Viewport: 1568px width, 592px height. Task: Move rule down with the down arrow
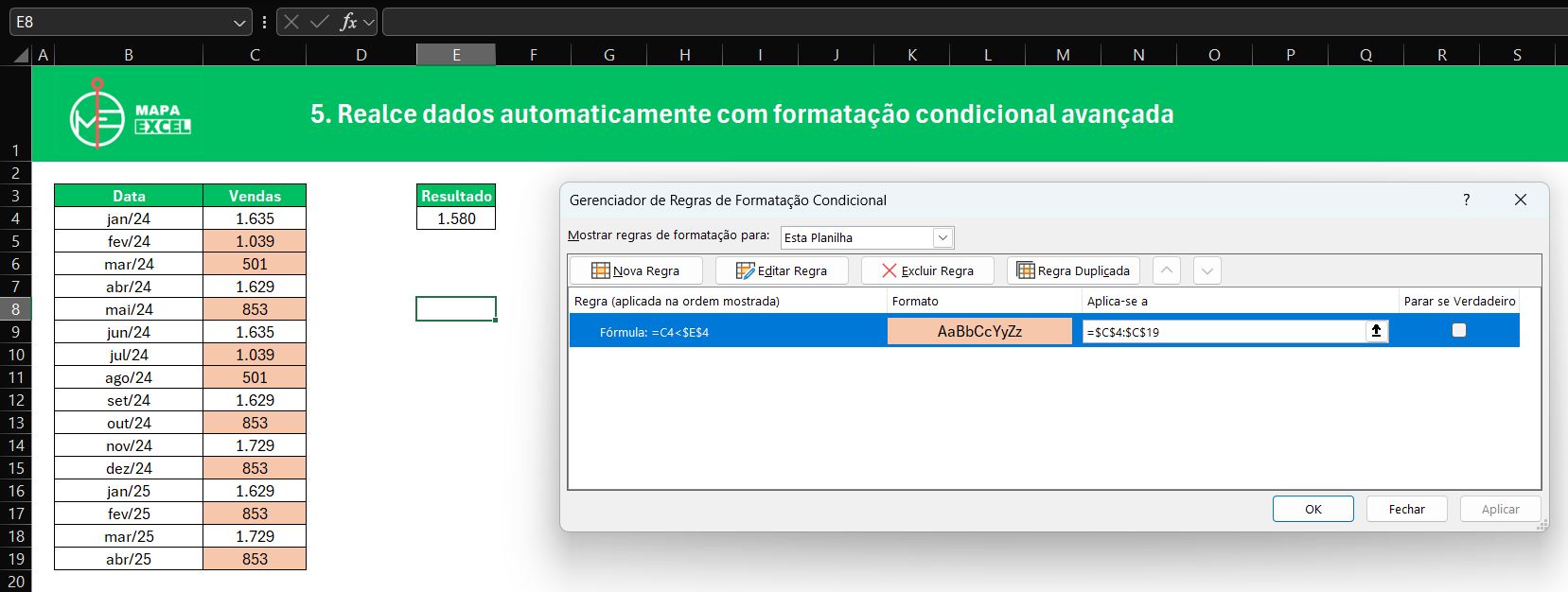(x=1207, y=270)
